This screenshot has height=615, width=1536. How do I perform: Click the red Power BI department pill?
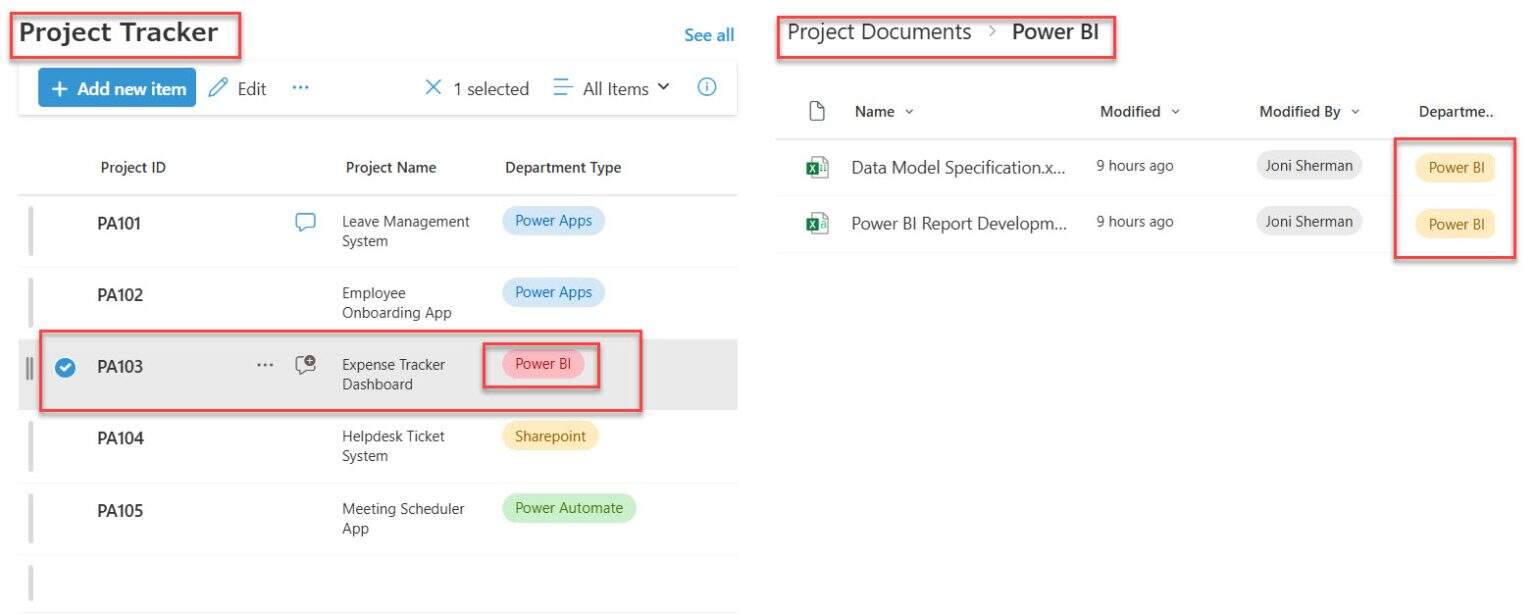click(541, 365)
